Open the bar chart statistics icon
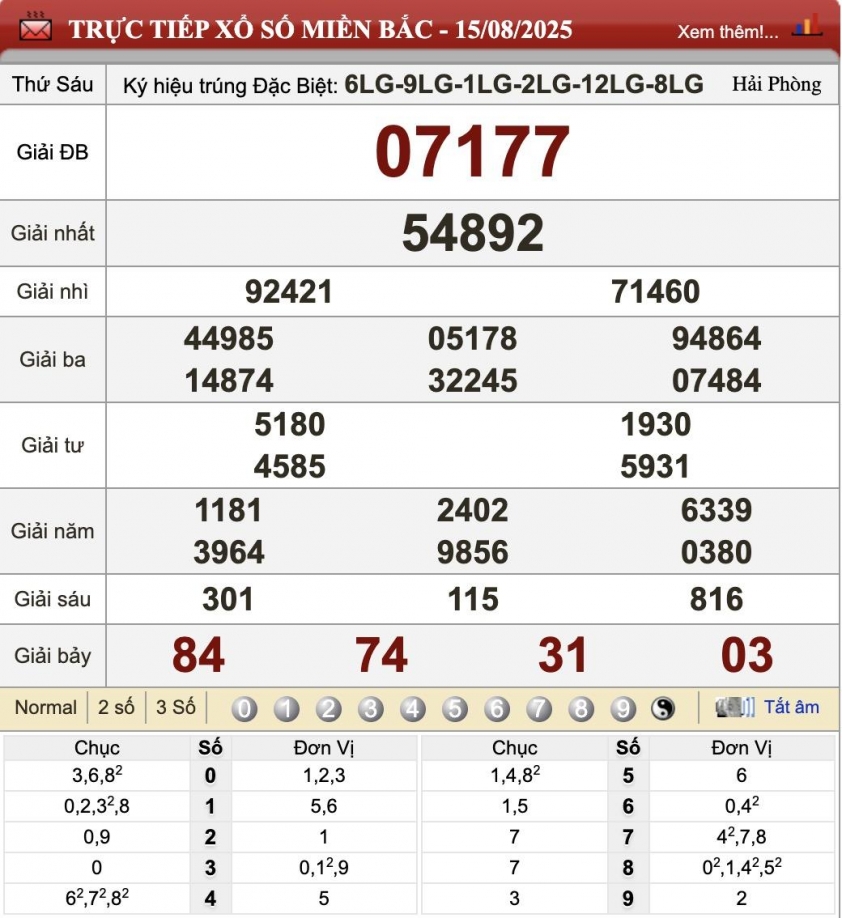The image size is (842, 918). pos(806,26)
